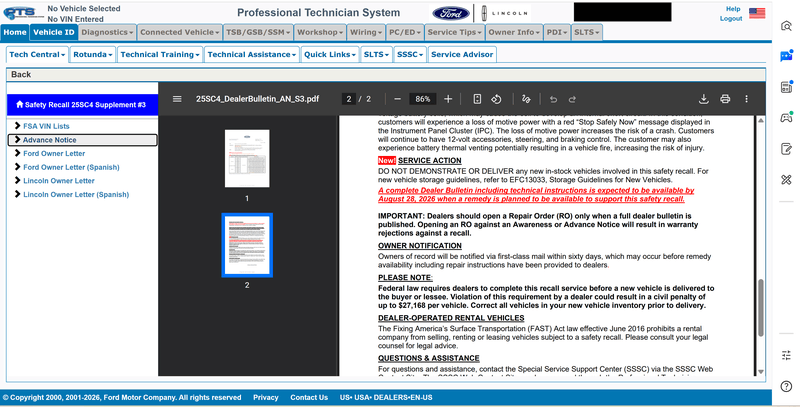Open the Tech Central dropdown
Screen dimensions: 800x407
point(37,55)
